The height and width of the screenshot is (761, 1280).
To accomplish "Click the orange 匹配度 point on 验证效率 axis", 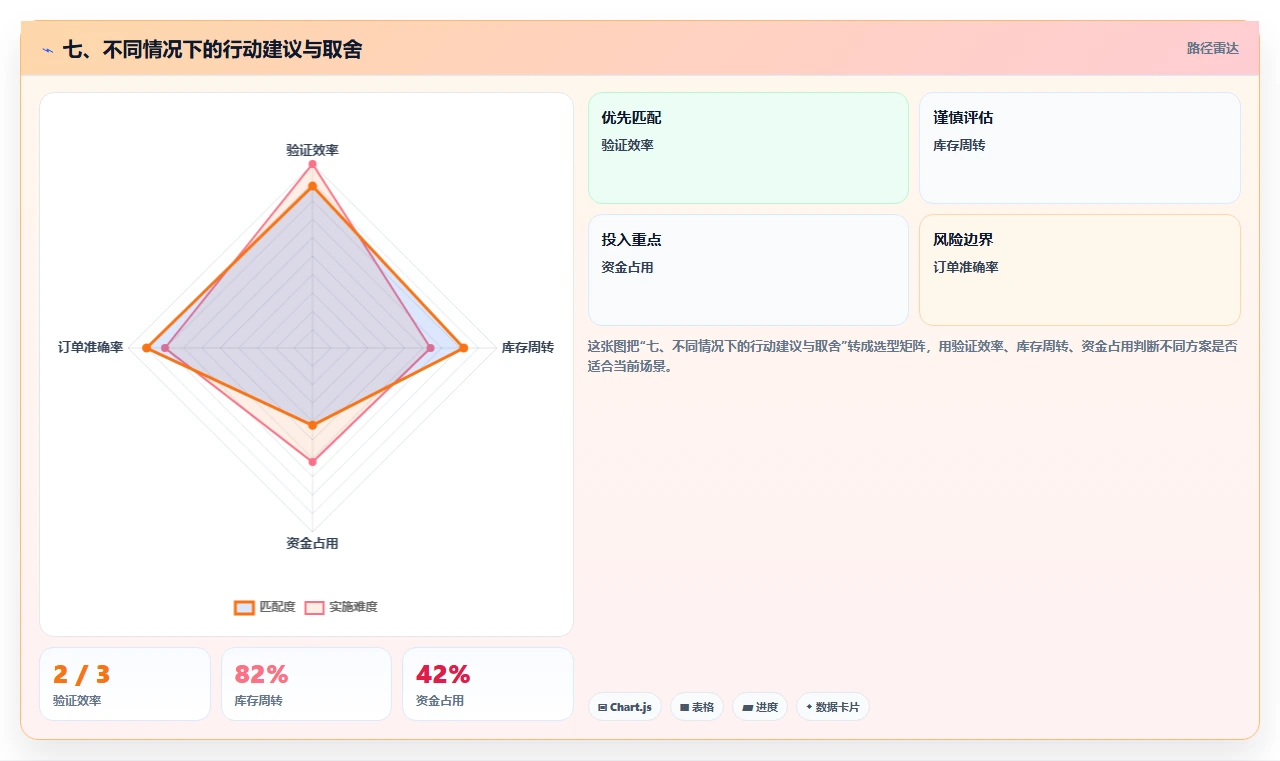I will 312,185.
